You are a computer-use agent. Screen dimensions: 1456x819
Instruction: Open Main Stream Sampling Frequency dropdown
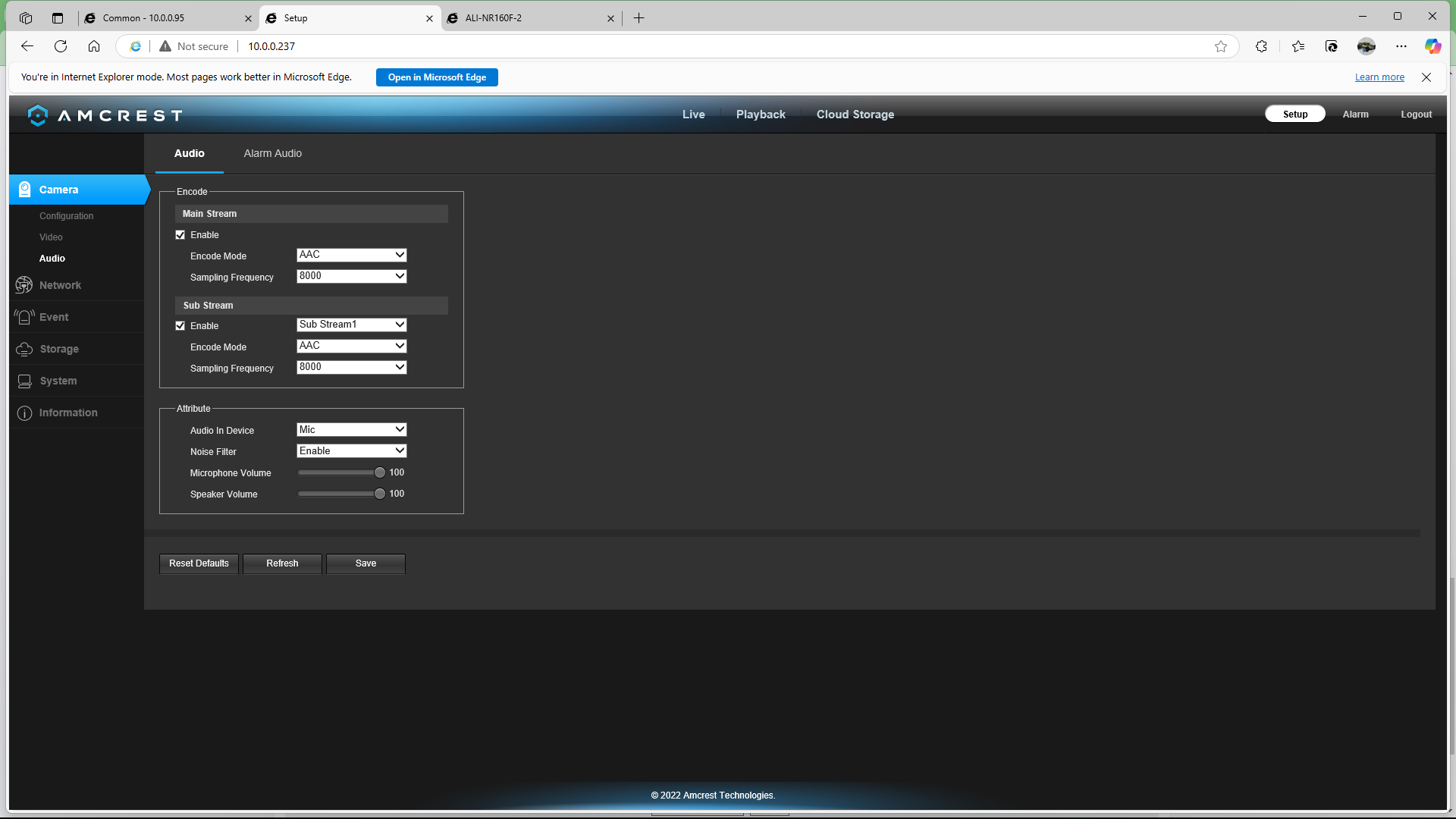(352, 276)
